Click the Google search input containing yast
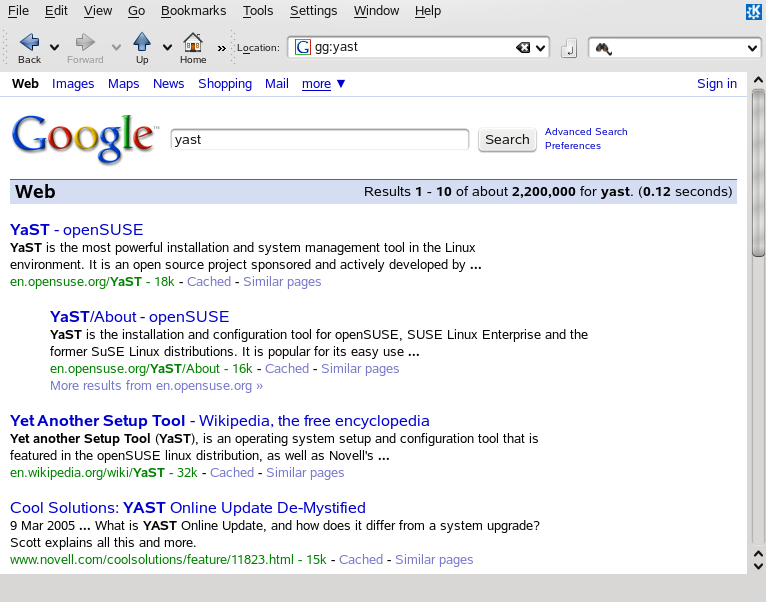The height and width of the screenshot is (602, 766). [x=320, y=140]
